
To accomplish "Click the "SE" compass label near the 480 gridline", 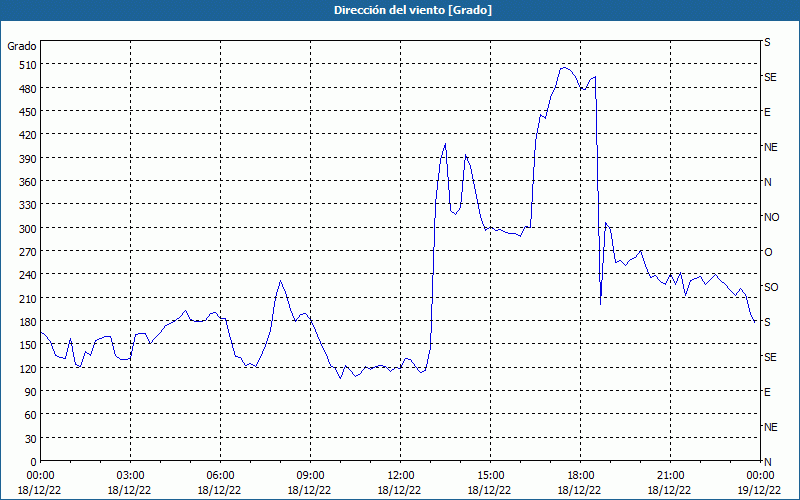I will coord(770,77).
